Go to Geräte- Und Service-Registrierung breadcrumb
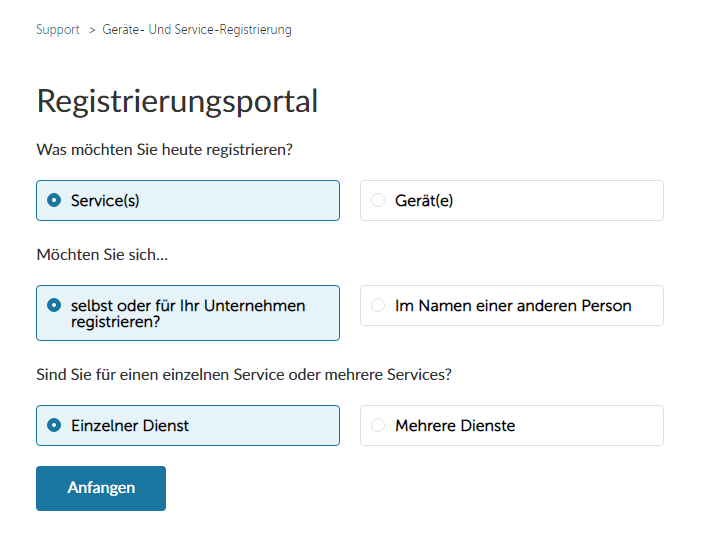Viewport: 725px width, 549px height. click(x=197, y=30)
